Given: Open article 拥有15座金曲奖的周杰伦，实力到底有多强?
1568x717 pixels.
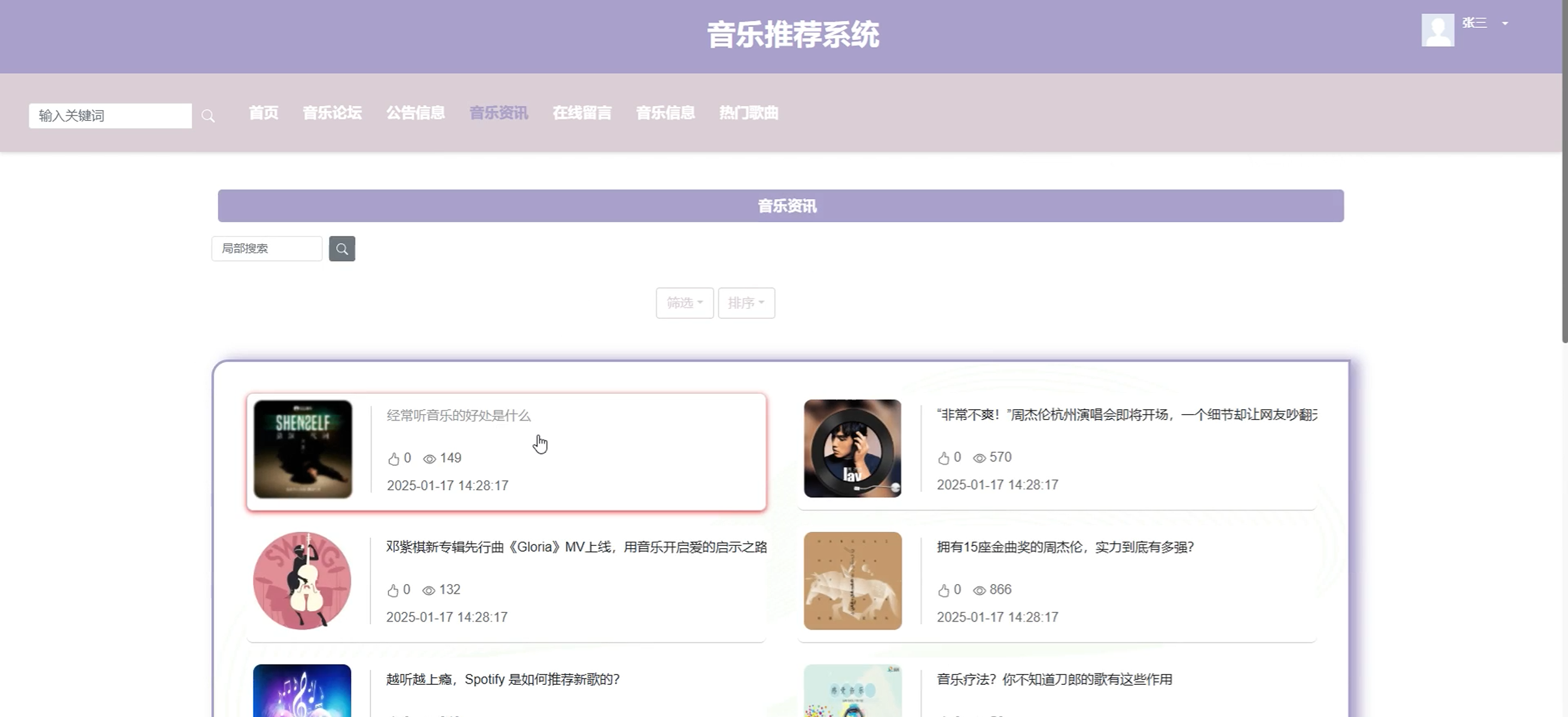Looking at the screenshot, I should tap(1065, 547).
